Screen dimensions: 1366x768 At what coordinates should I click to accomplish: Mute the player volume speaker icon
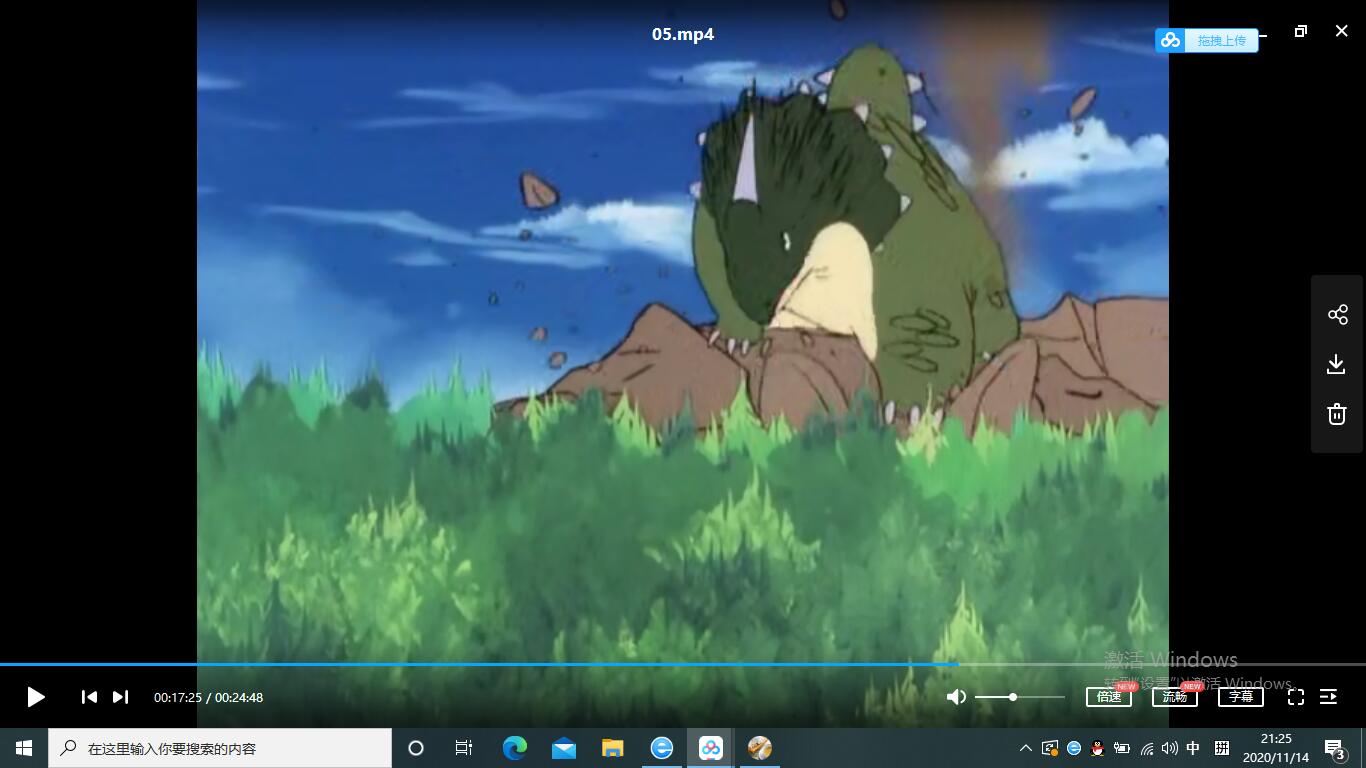pyautogui.click(x=956, y=697)
